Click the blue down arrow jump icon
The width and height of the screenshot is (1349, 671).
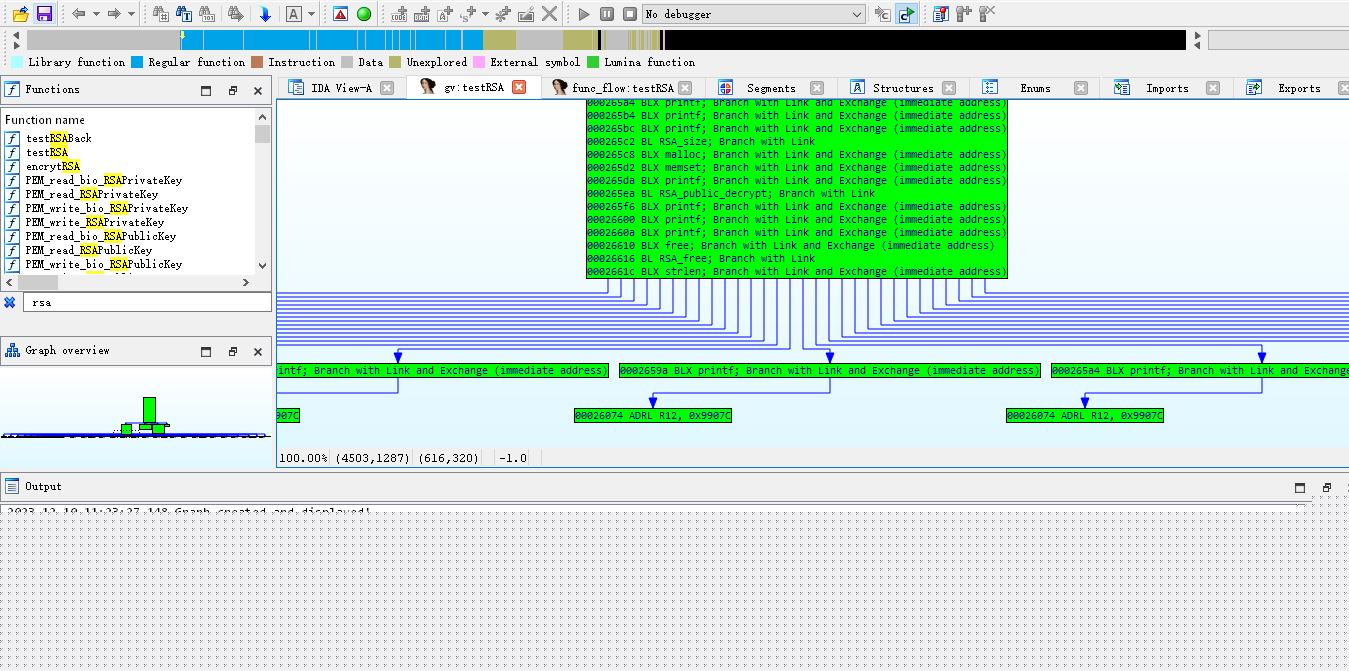coord(264,14)
